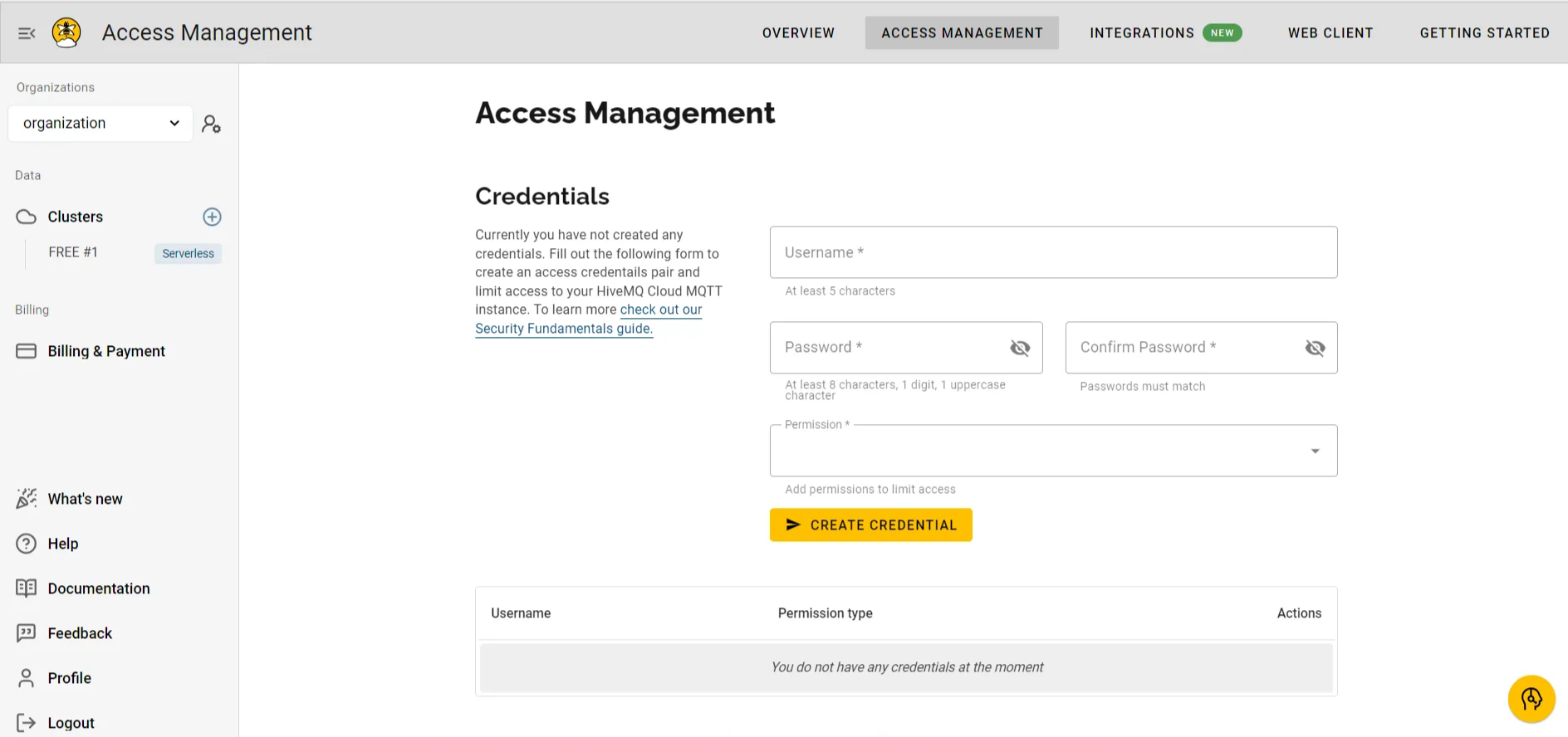The image size is (1568, 737).
Task: Go to Profile
Action: 70,678
